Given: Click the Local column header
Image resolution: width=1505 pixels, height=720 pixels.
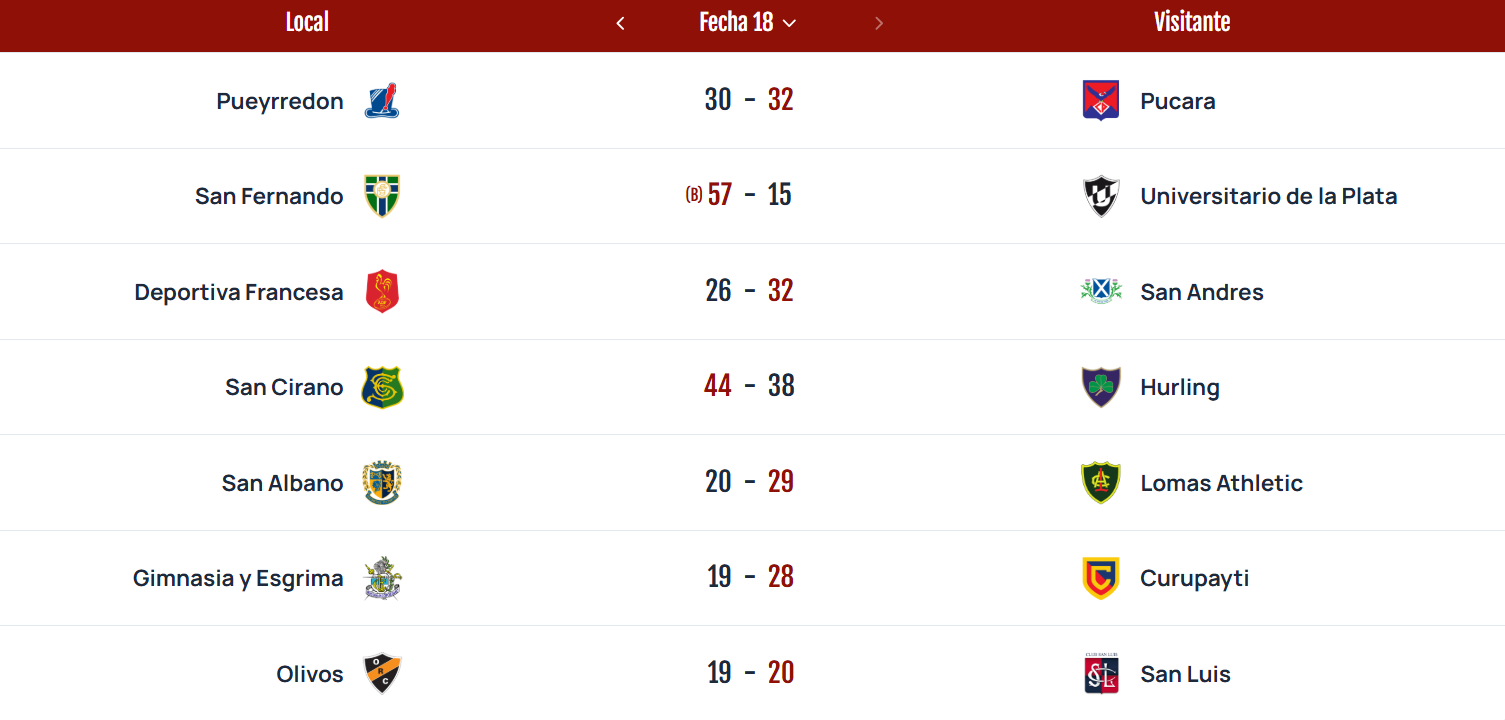Looking at the screenshot, I should [307, 22].
